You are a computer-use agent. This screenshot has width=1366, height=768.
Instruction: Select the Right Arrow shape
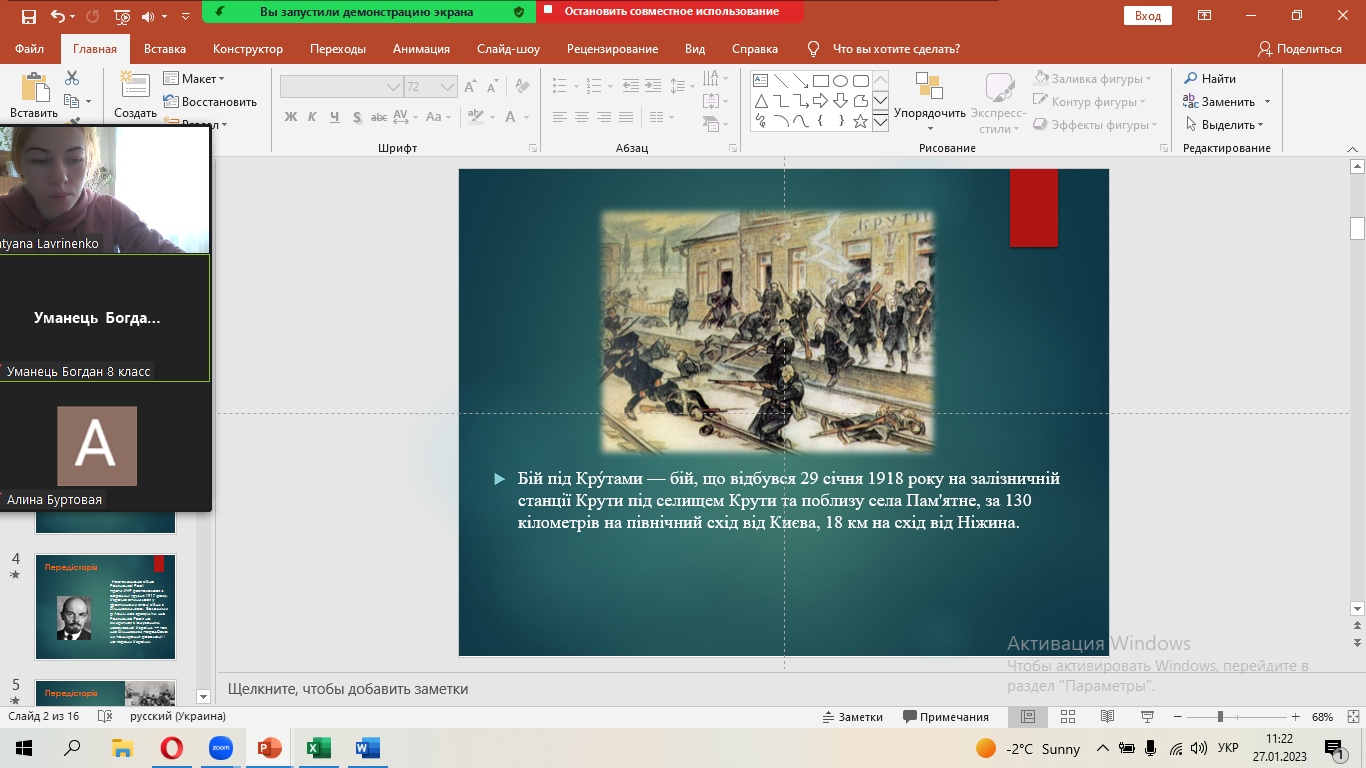820,101
